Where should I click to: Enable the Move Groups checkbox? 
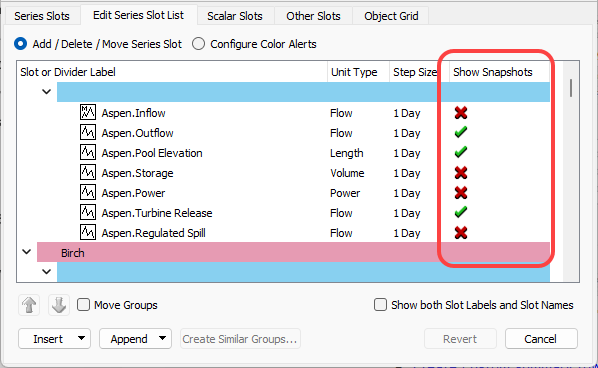pyautogui.click(x=84, y=305)
